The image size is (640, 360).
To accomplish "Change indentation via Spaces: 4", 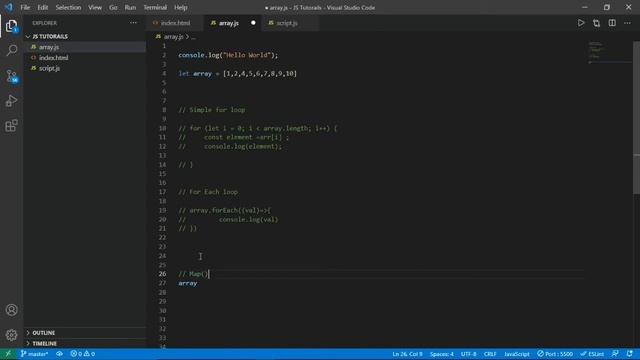I will pos(442,354).
